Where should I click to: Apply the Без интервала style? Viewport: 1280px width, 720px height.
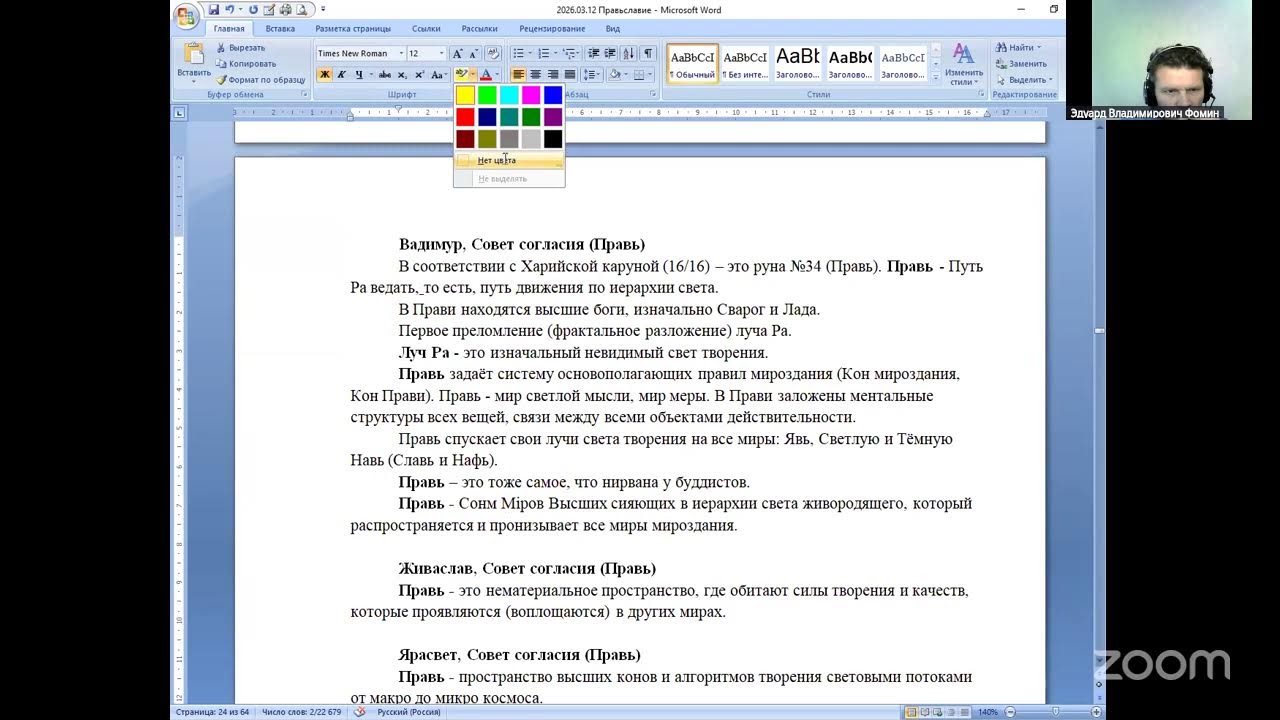745,63
